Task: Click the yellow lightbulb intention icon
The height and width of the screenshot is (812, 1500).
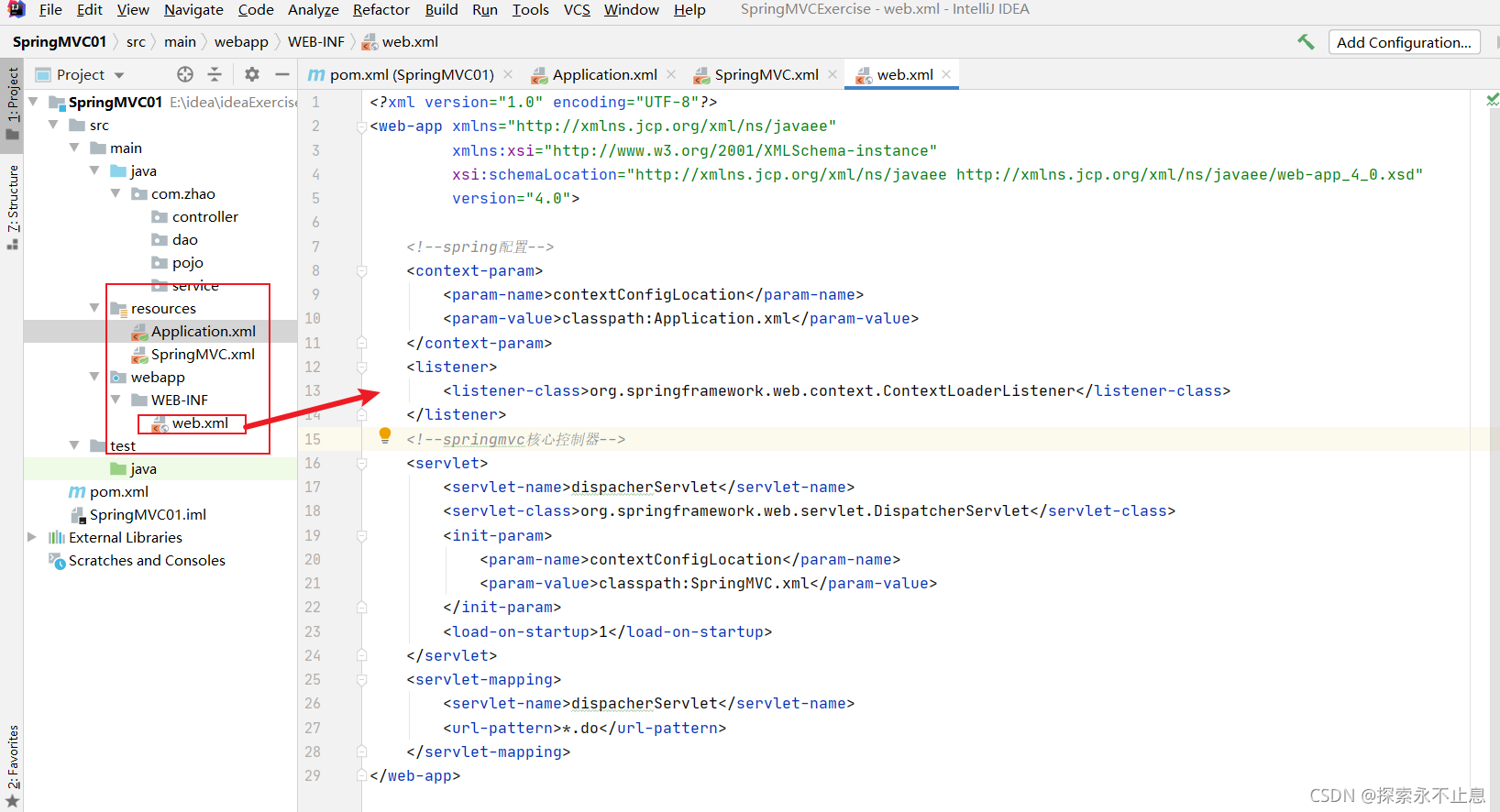Action: [385, 435]
